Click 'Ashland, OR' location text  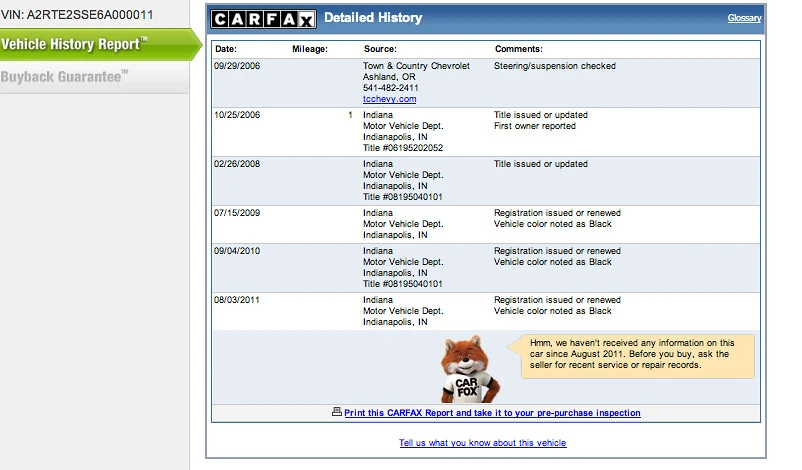(389, 77)
